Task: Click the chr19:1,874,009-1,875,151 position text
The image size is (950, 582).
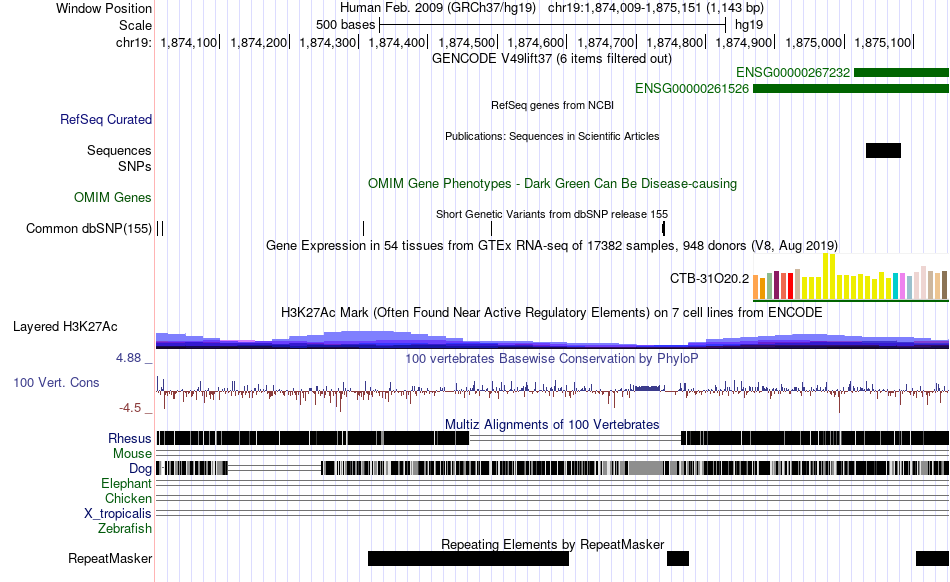Action: (x=656, y=8)
